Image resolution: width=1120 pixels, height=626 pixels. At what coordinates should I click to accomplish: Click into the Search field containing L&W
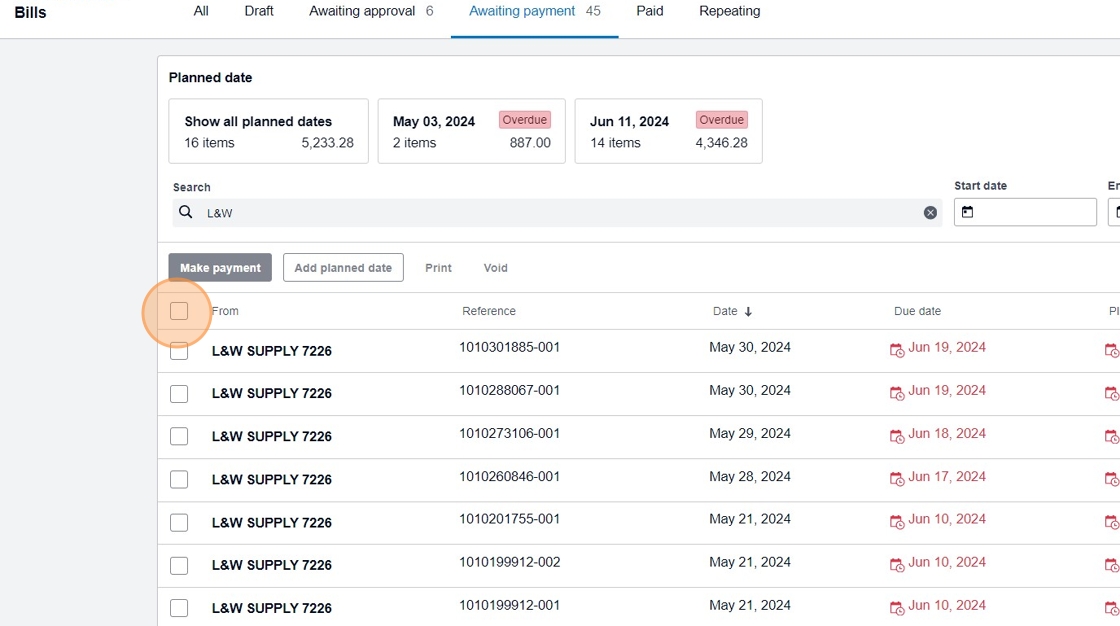tap(557, 213)
